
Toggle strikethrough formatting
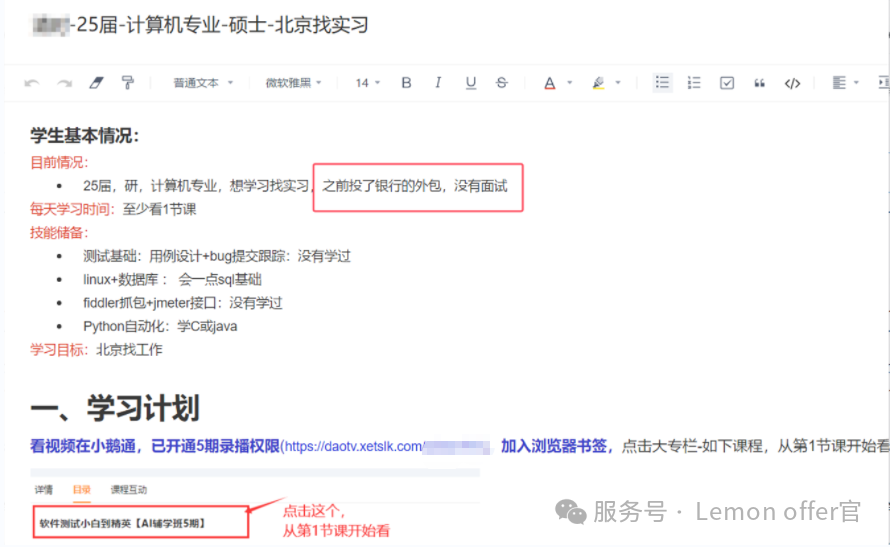click(502, 83)
